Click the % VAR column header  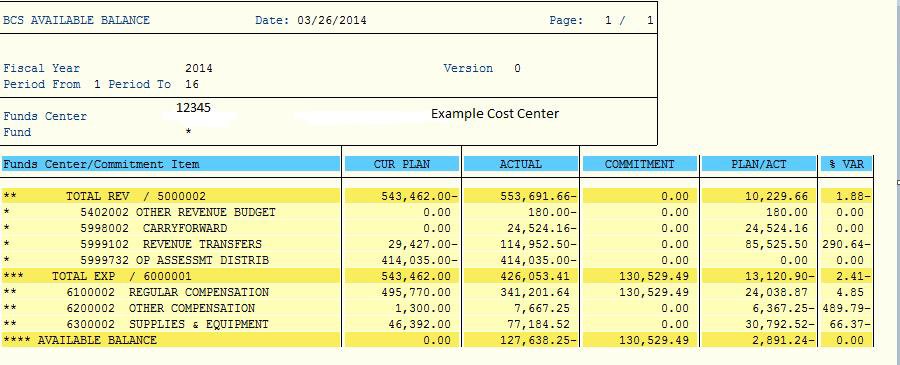coord(846,164)
